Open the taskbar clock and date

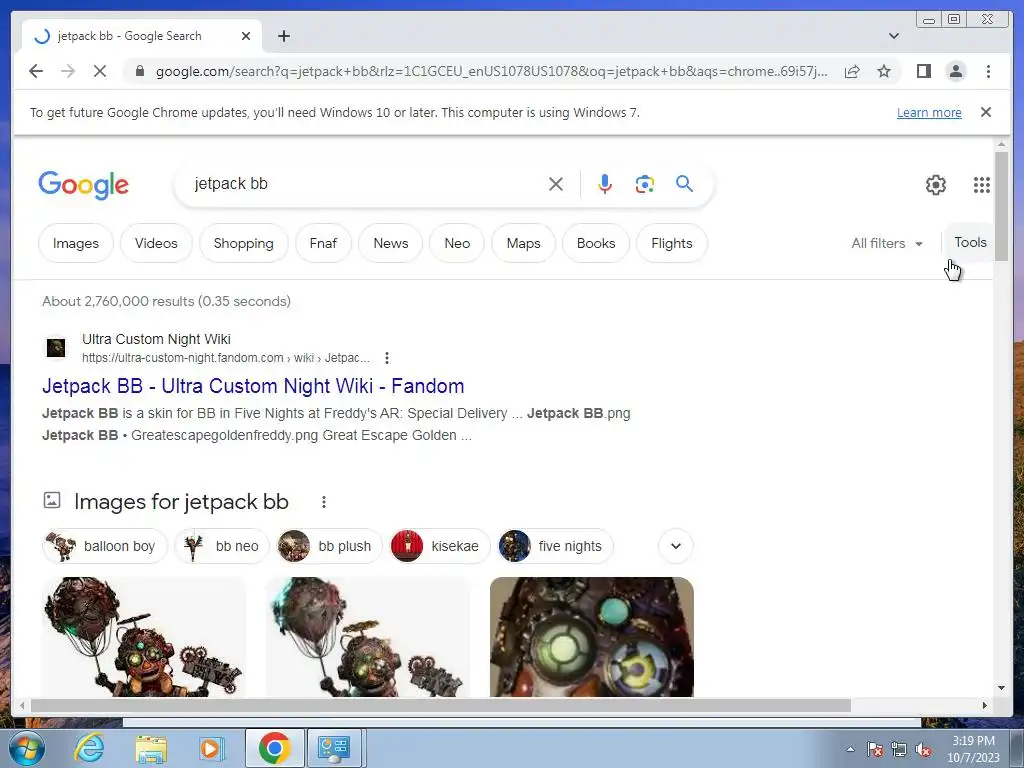pyautogui.click(x=974, y=749)
